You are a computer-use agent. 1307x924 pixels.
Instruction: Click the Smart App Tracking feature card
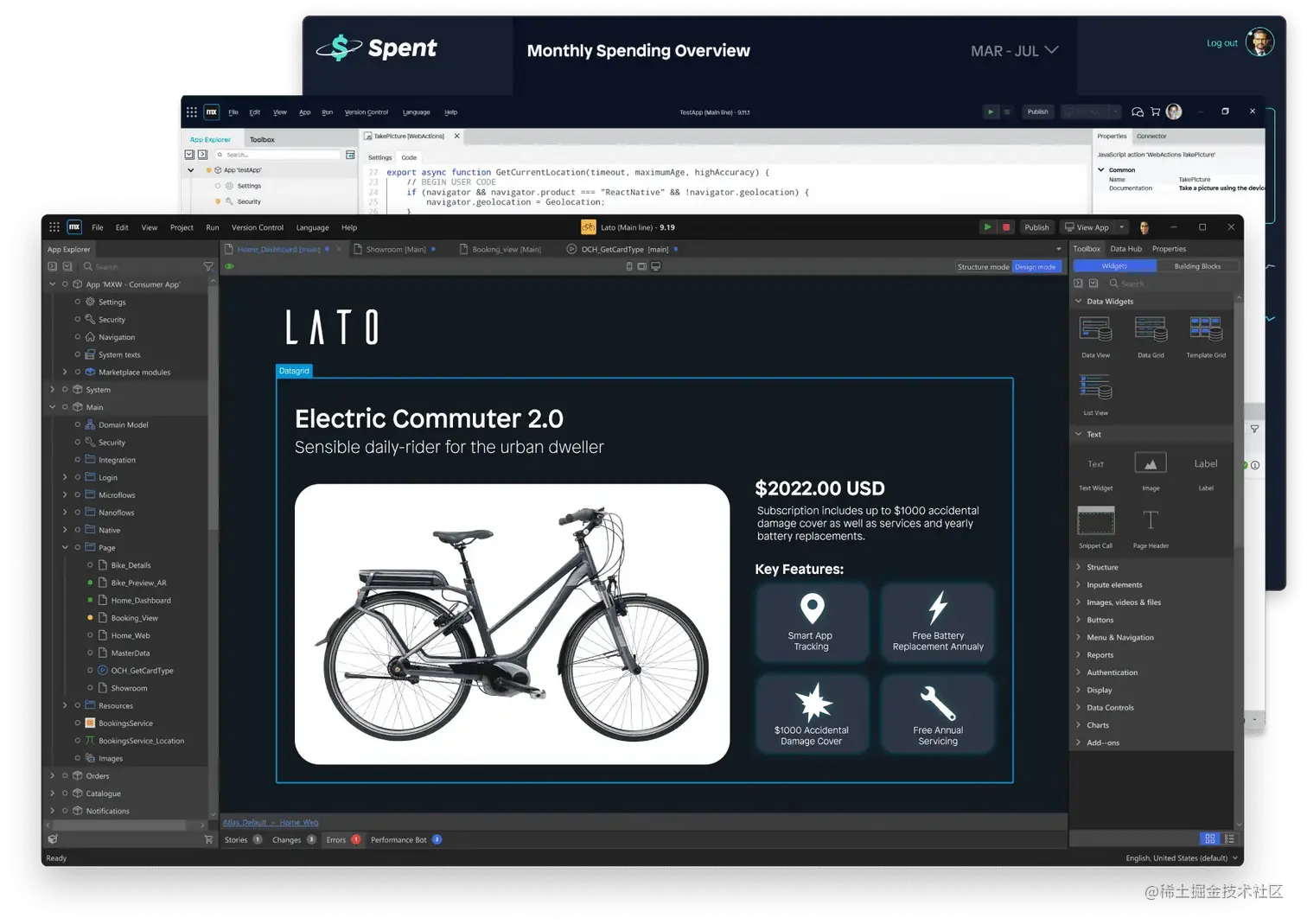[x=812, y=622]
